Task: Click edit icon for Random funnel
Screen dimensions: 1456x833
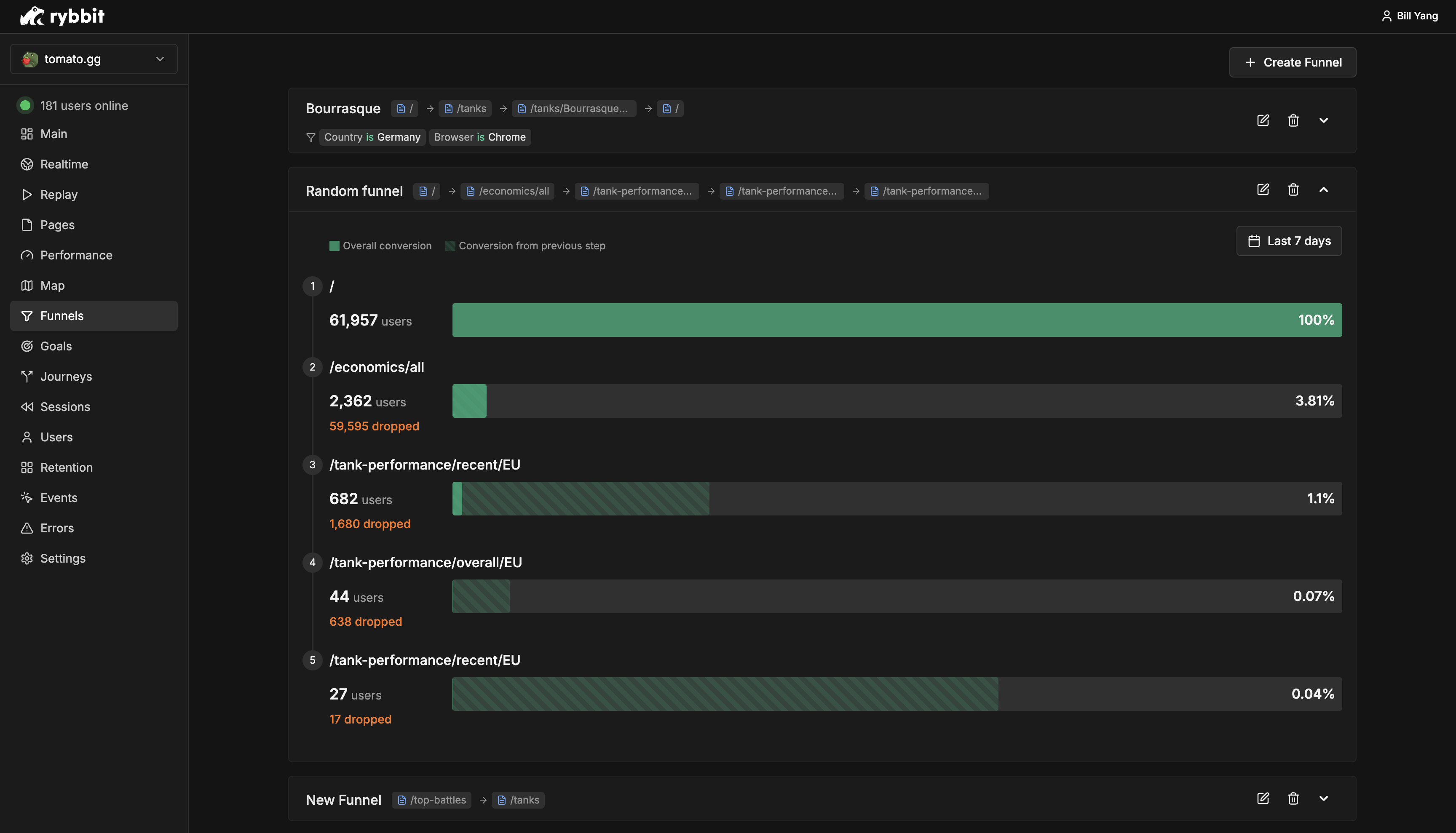Action: point(1263,190)
